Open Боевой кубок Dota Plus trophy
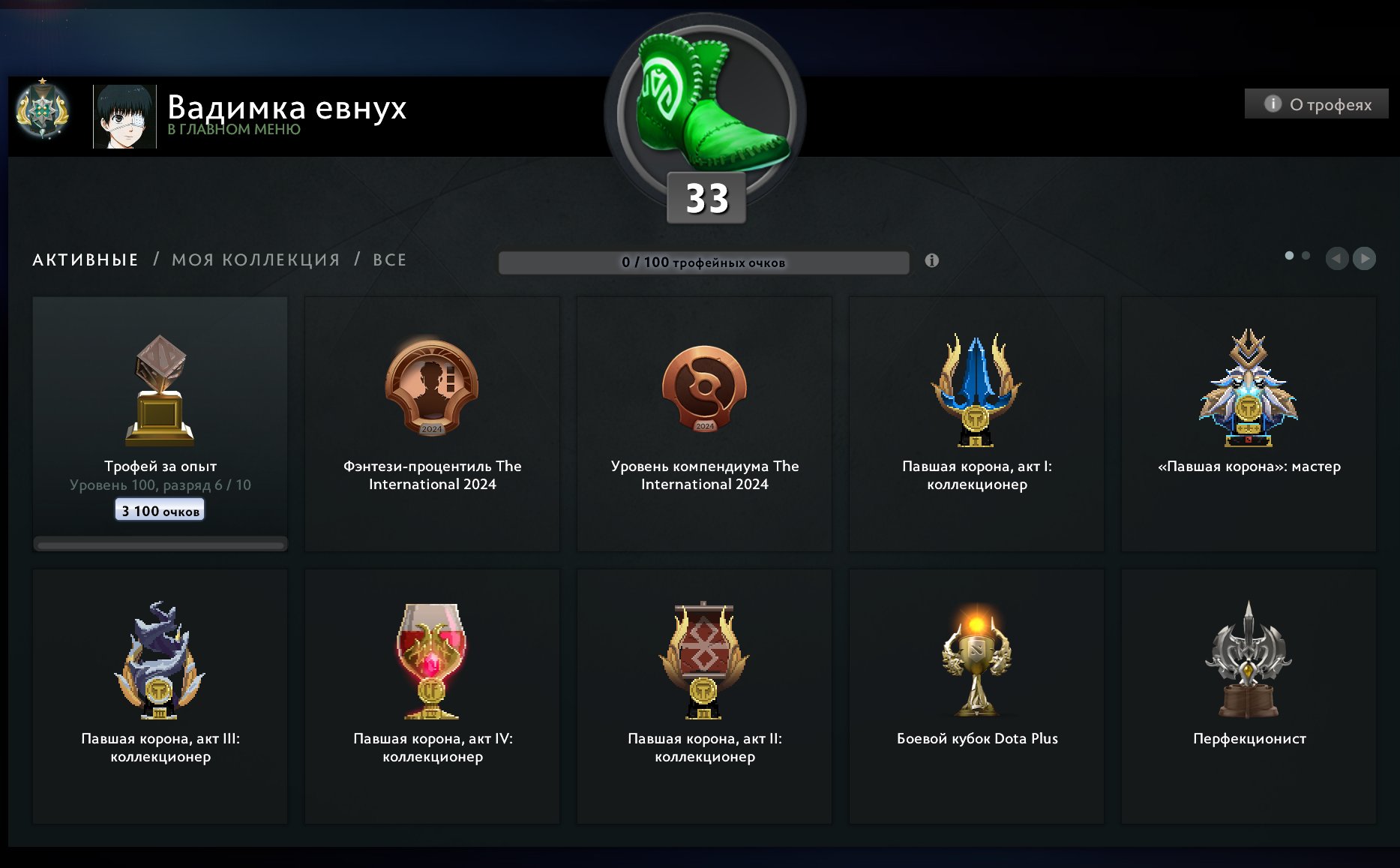The height and width of the screenshot is (868, 1400). [976, 696]
